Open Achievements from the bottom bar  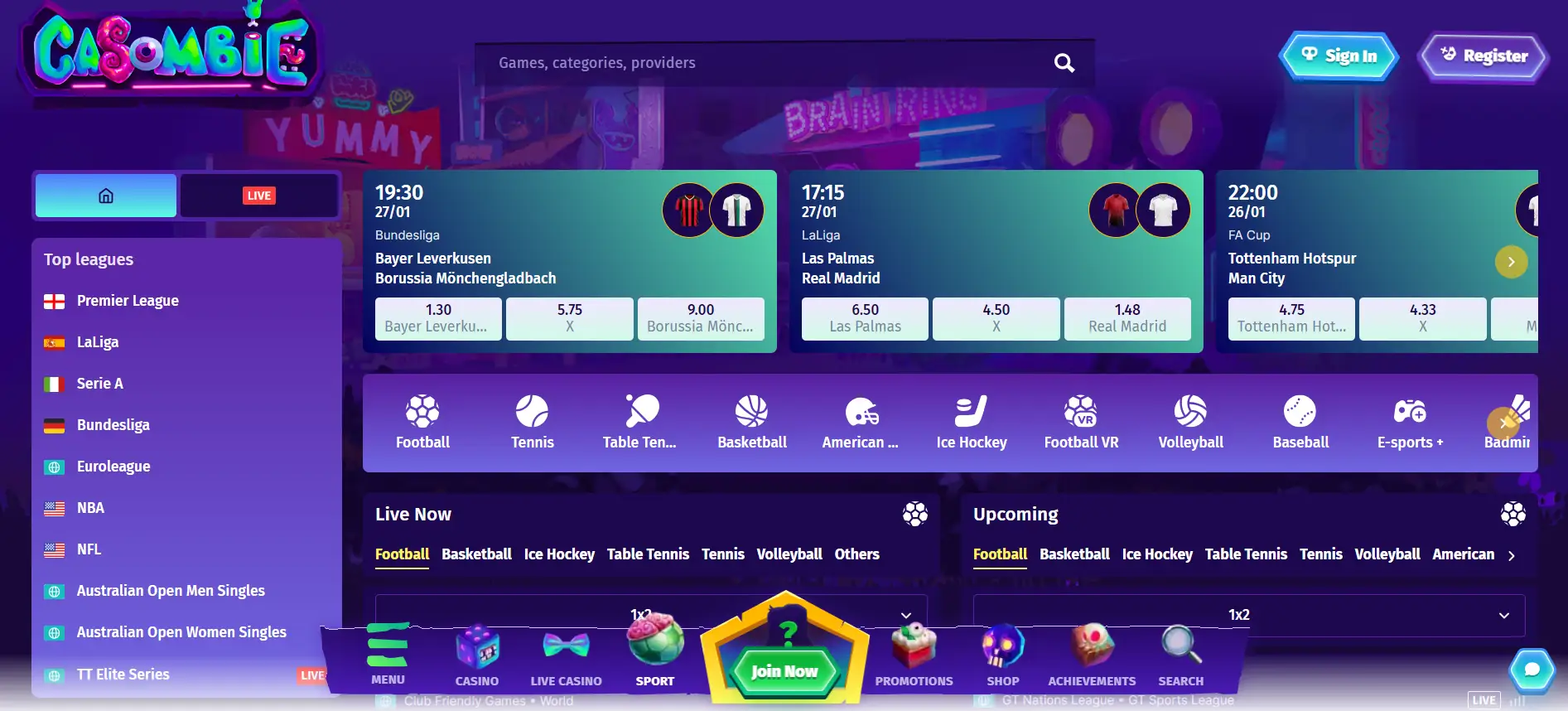pyautogui.click(x=1092, y=655)
